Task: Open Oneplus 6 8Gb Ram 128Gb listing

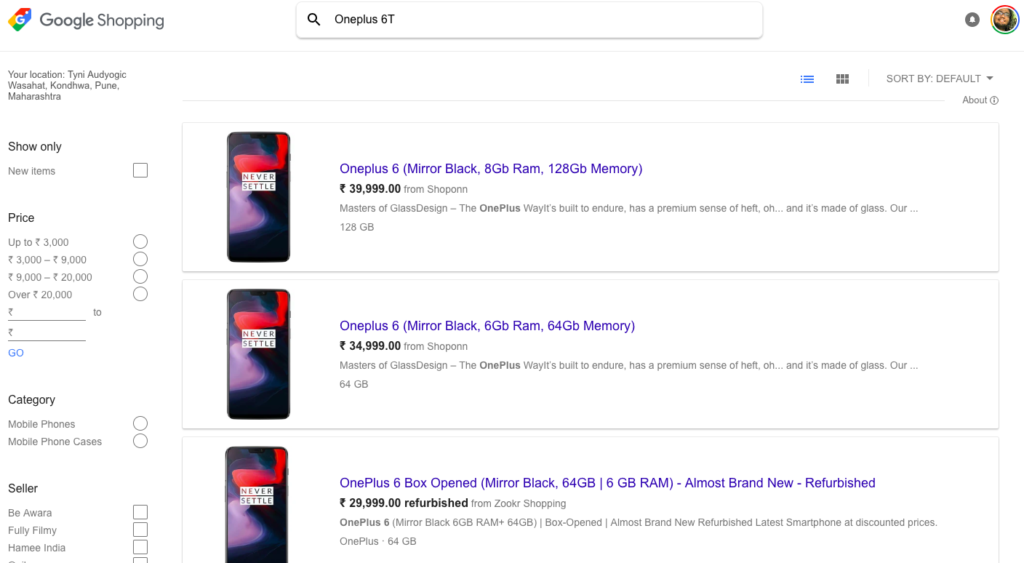Action: (490, 169)
